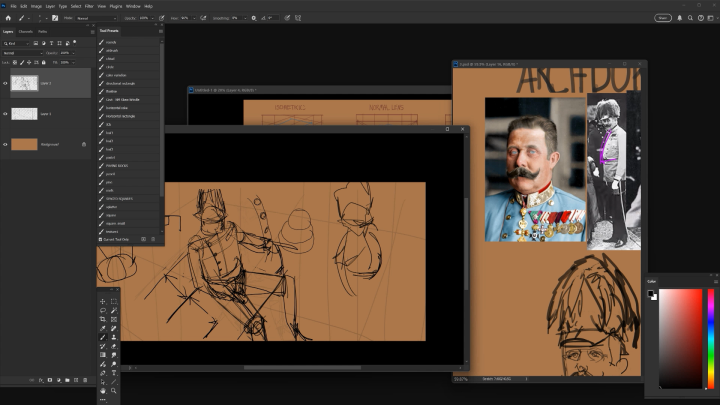Select the Crop tool

pyautogui.click(x=103, y=319)
